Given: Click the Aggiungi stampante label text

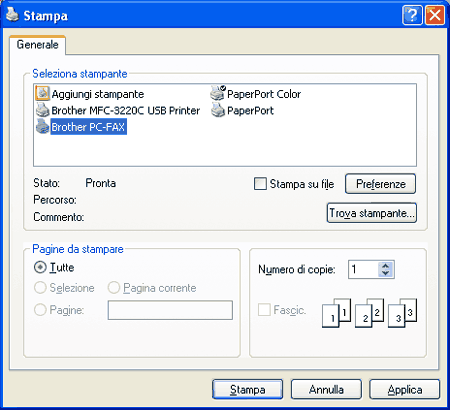Looking at the screenshot, I should tap(98, 94).
